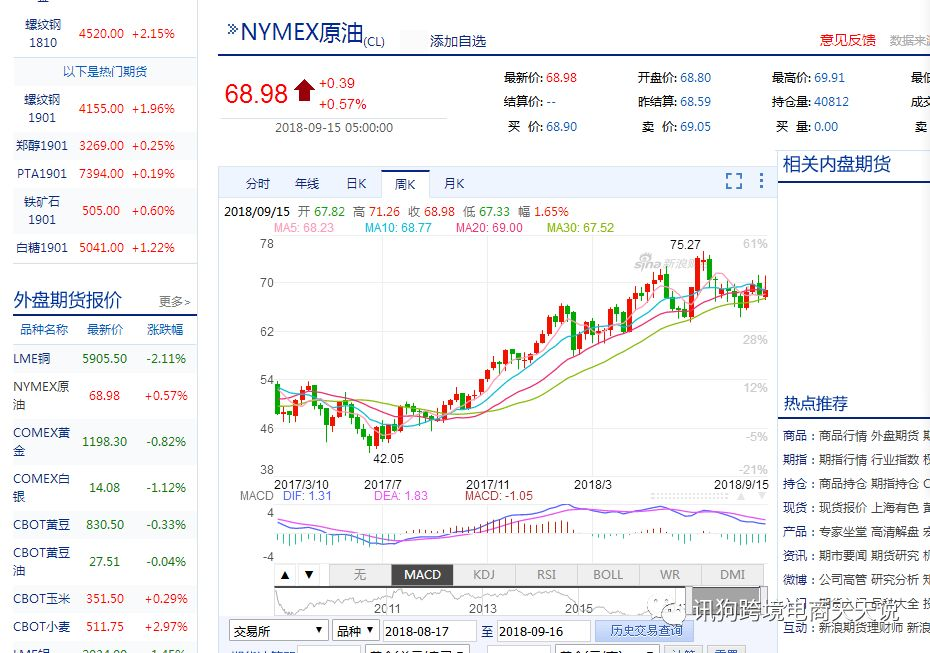The image size is (930, 653).
Task: Open the 行业指数 link
Action: (x=895, y=460)
